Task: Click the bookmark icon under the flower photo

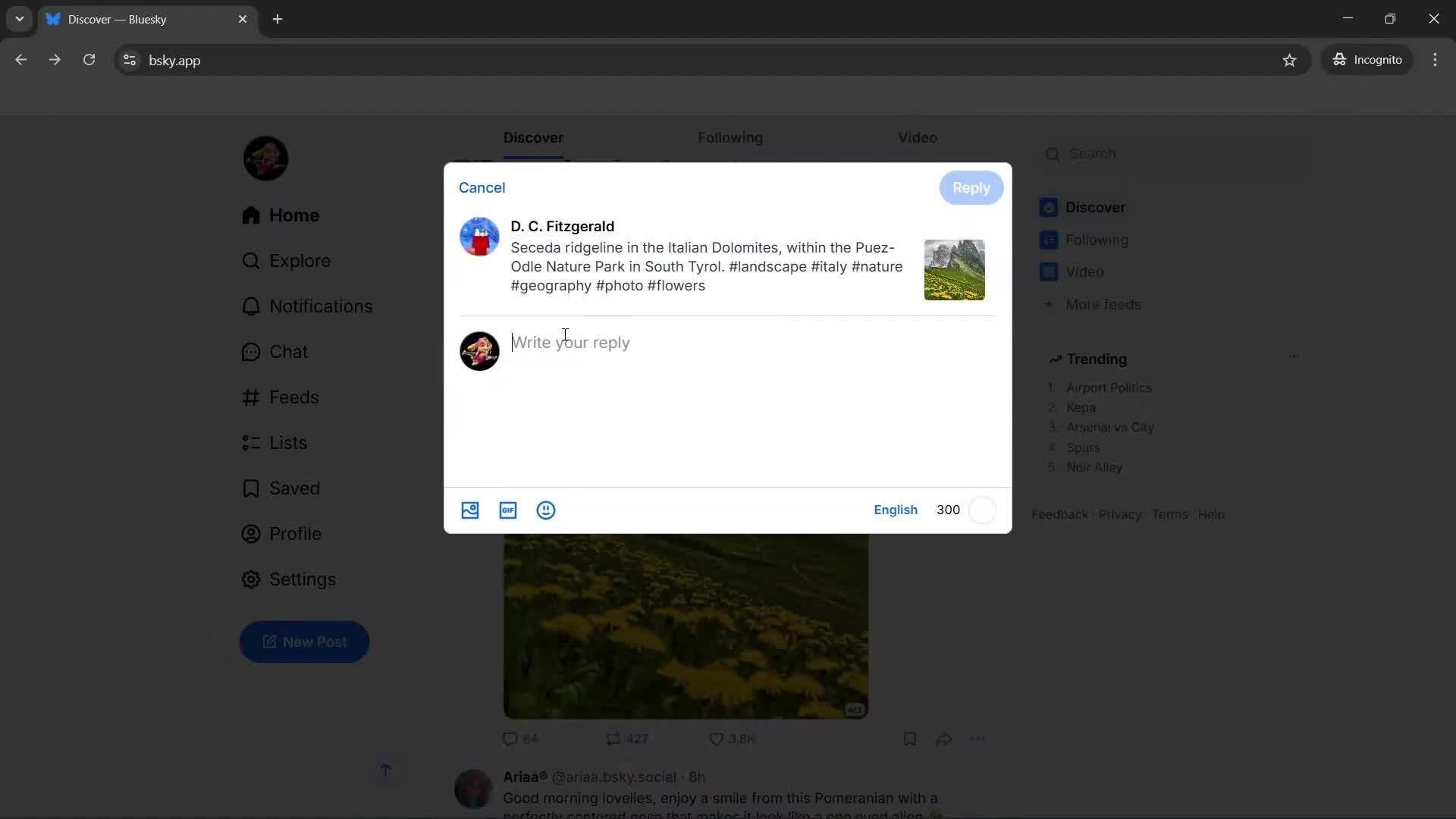Action: pos(909,738)
